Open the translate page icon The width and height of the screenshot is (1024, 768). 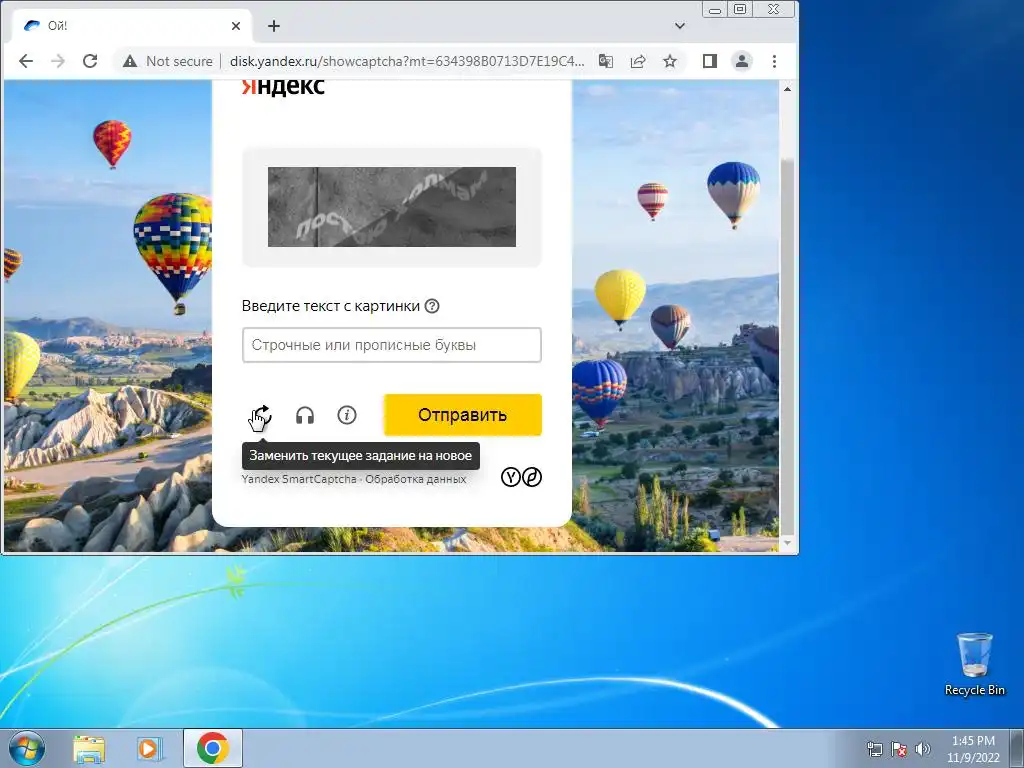pos(606,61)
